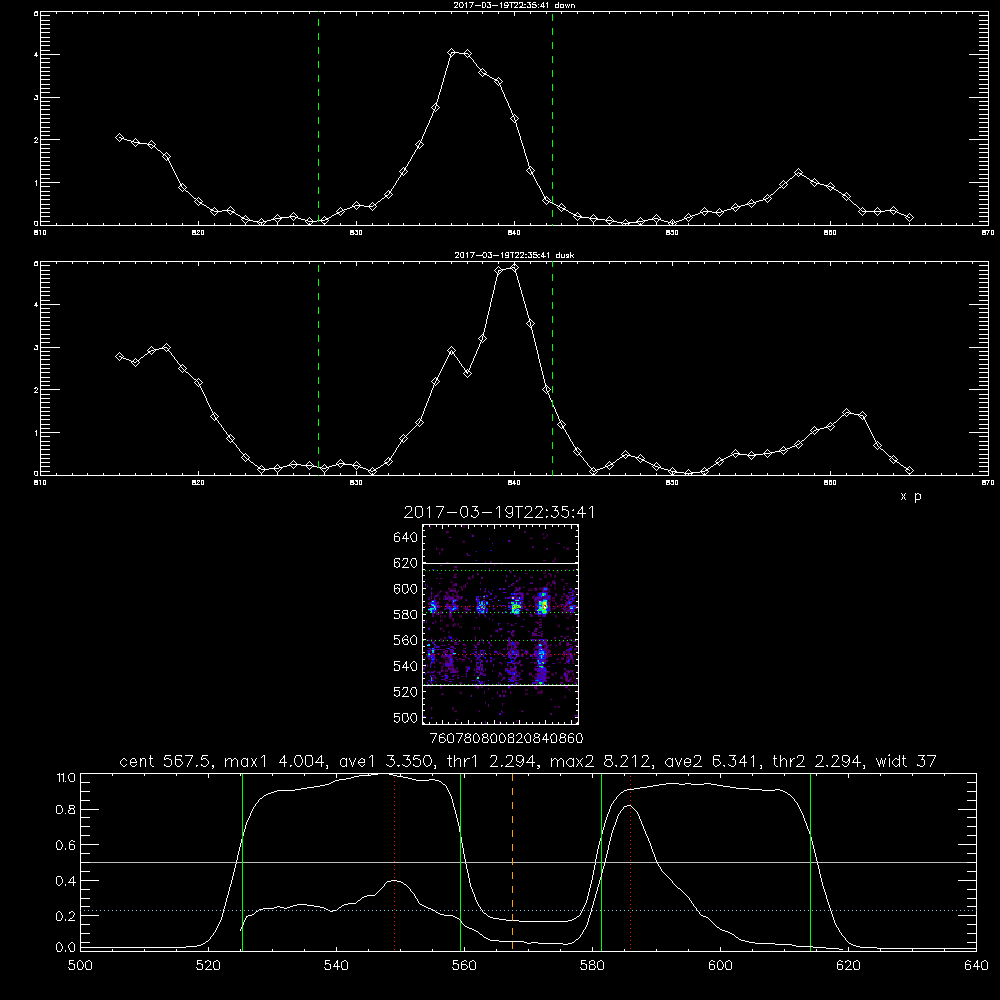Click the top plot title ending in "dawn"
This screenshot has height=1000, width=1000.
[x=515, y=5]
